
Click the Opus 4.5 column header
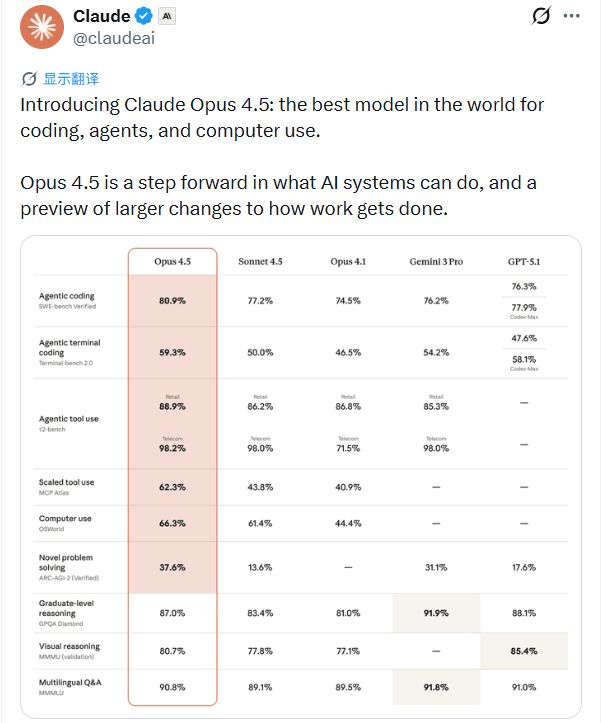172,261
